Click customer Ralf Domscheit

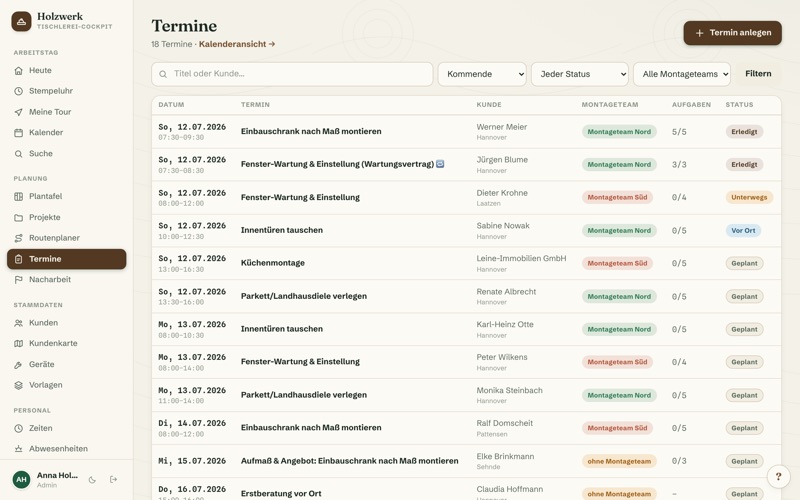pyautogui.click(x=504, y=423)
